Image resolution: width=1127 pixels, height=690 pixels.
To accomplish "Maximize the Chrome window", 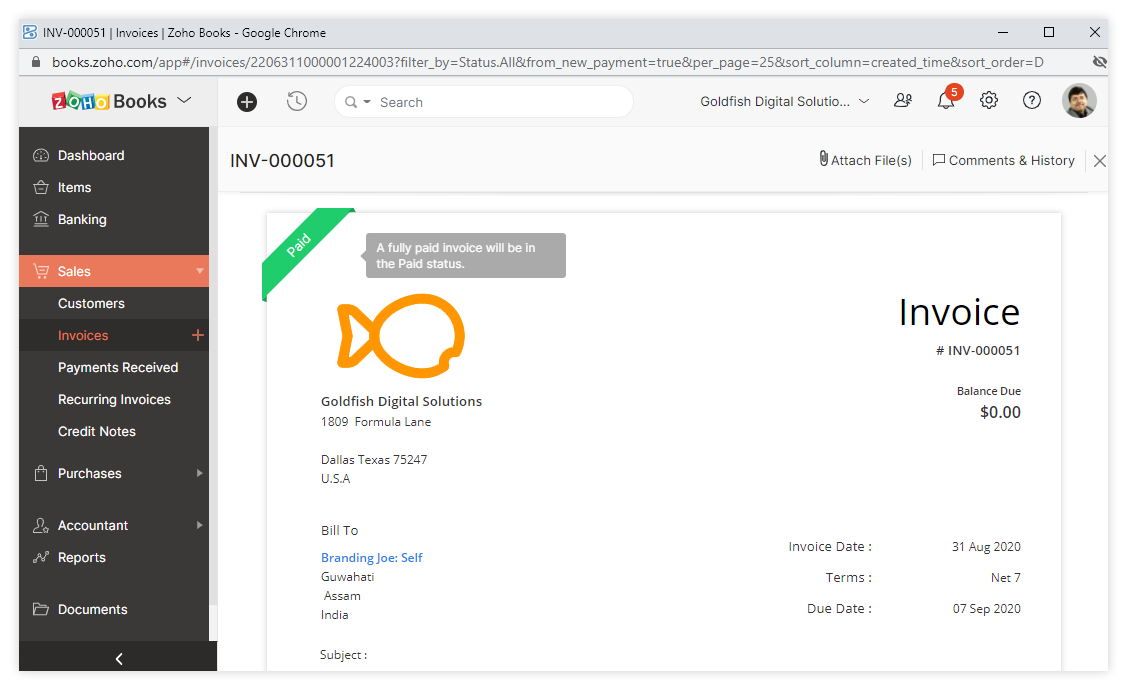I will [1049, 32].
